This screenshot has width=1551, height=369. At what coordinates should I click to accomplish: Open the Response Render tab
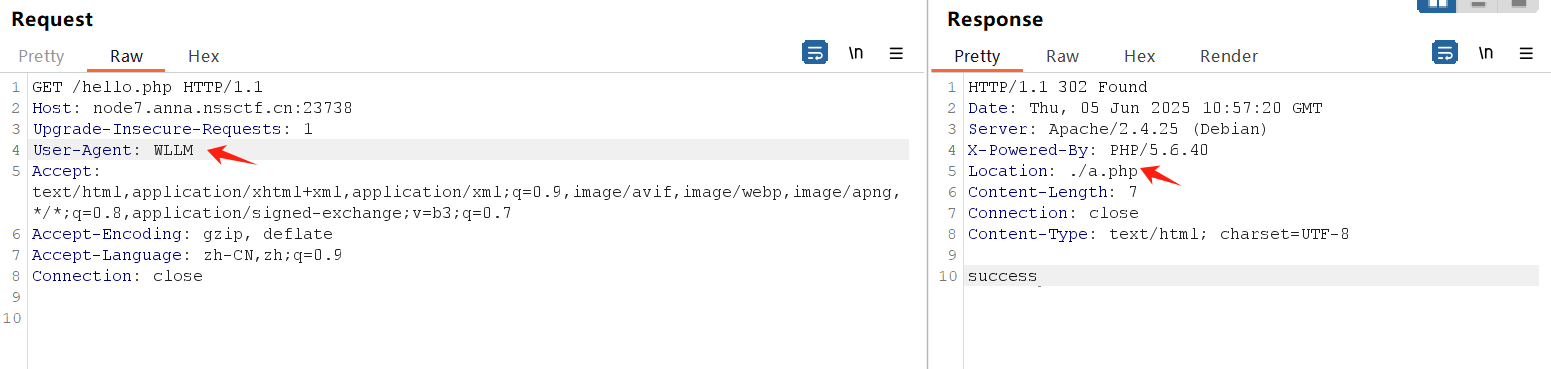(1229, 56)
